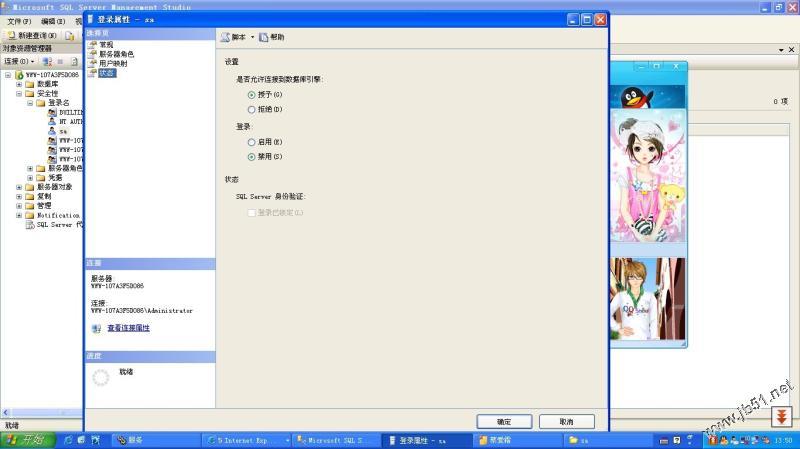Click the 查看连接属性 link
The width and height of the screenshot is (800, 449).
click(129, 328)
